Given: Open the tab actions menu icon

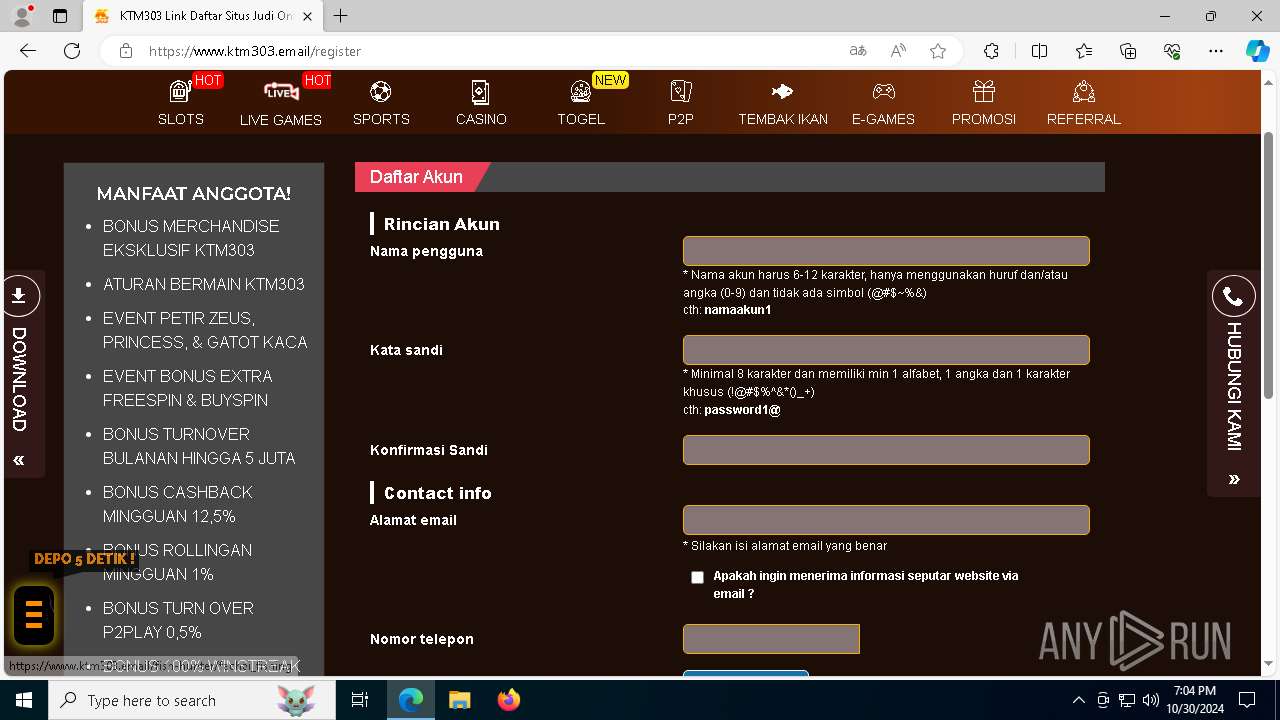Looking at the screenshot, I should coord(60,16).
